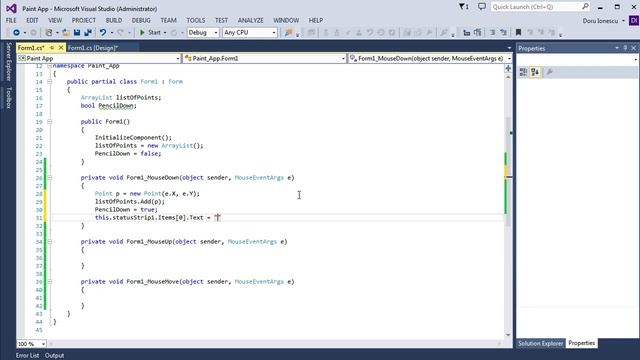Close the Form1.cs tab with its X
Screen dimensions: 640x360
click(x=61, y=48)
